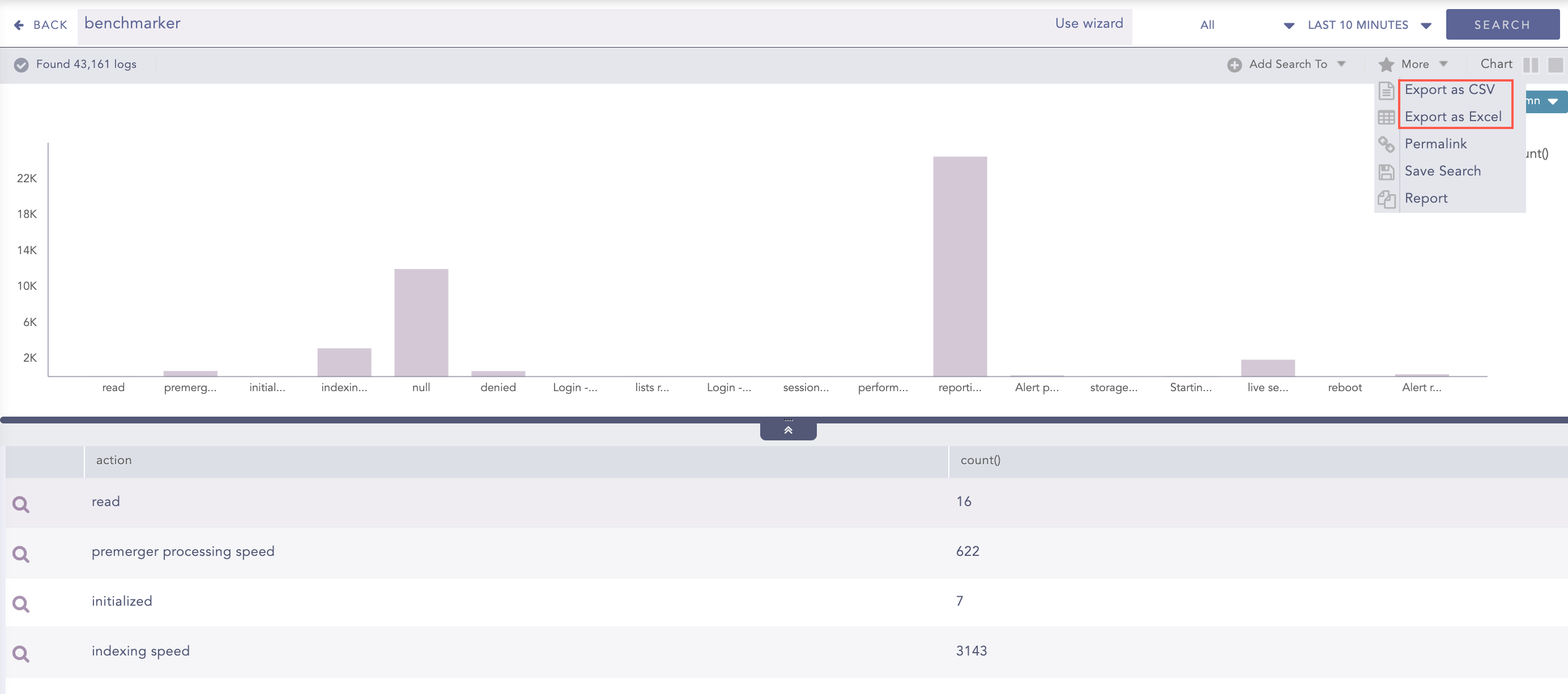Click the star icon next to More
This screenshot has height=694, width=1568.
[x=1386, y=65]
